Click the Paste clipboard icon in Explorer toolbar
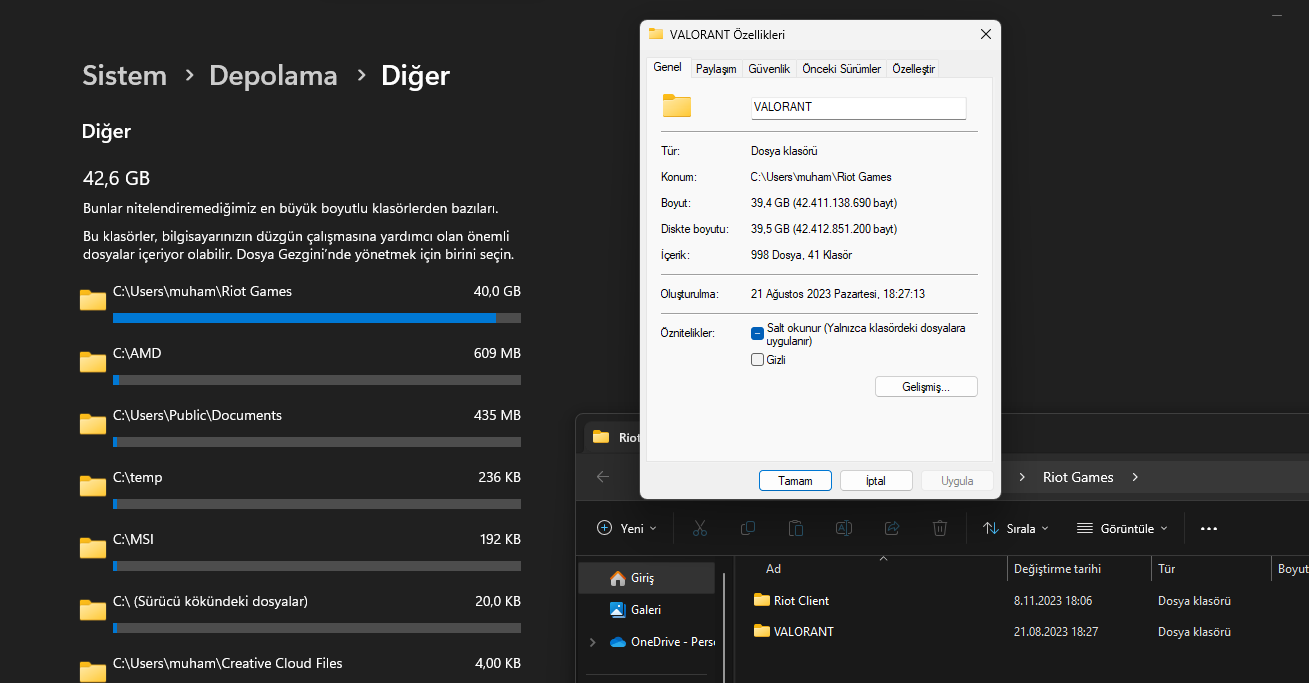This screenshot has width=1309, height=683. [796, 528]
